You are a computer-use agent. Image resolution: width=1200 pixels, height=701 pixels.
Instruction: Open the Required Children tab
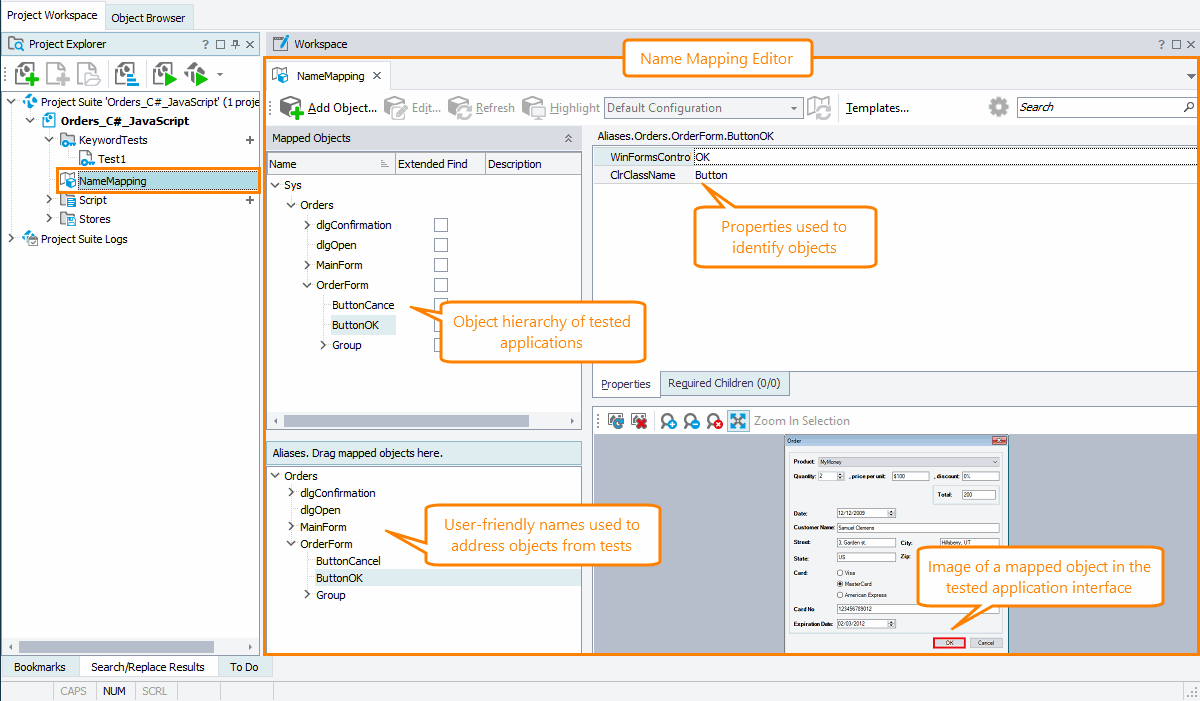coord(724,383)
